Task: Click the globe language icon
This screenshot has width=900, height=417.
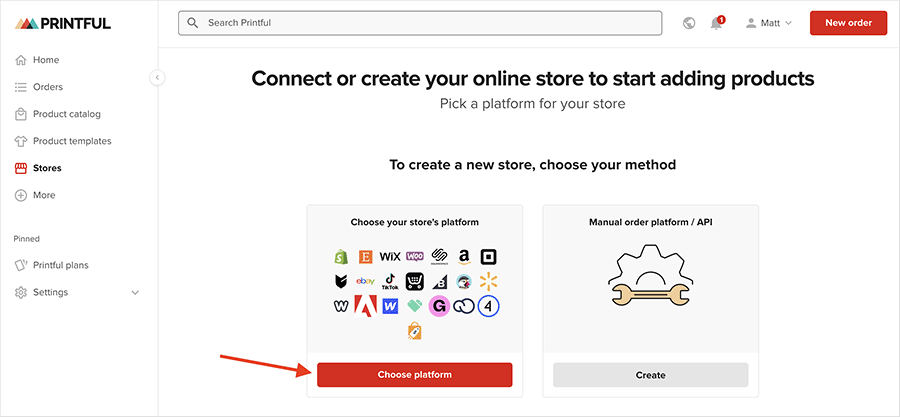Action: (x=689, y=23)
